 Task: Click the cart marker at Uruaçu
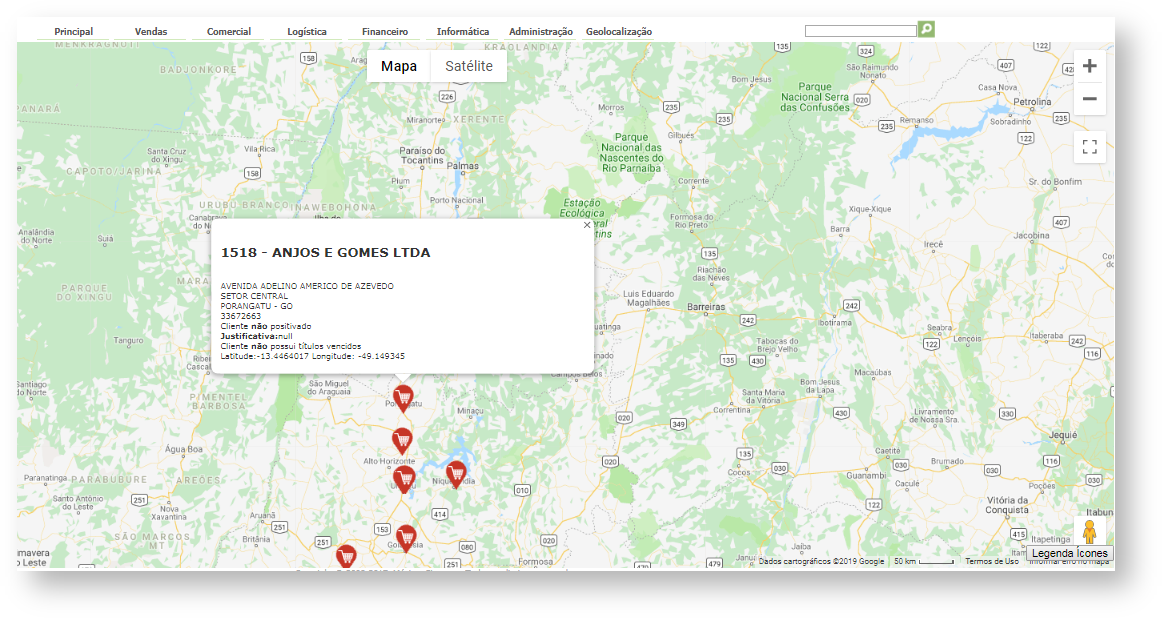[404, 479]
